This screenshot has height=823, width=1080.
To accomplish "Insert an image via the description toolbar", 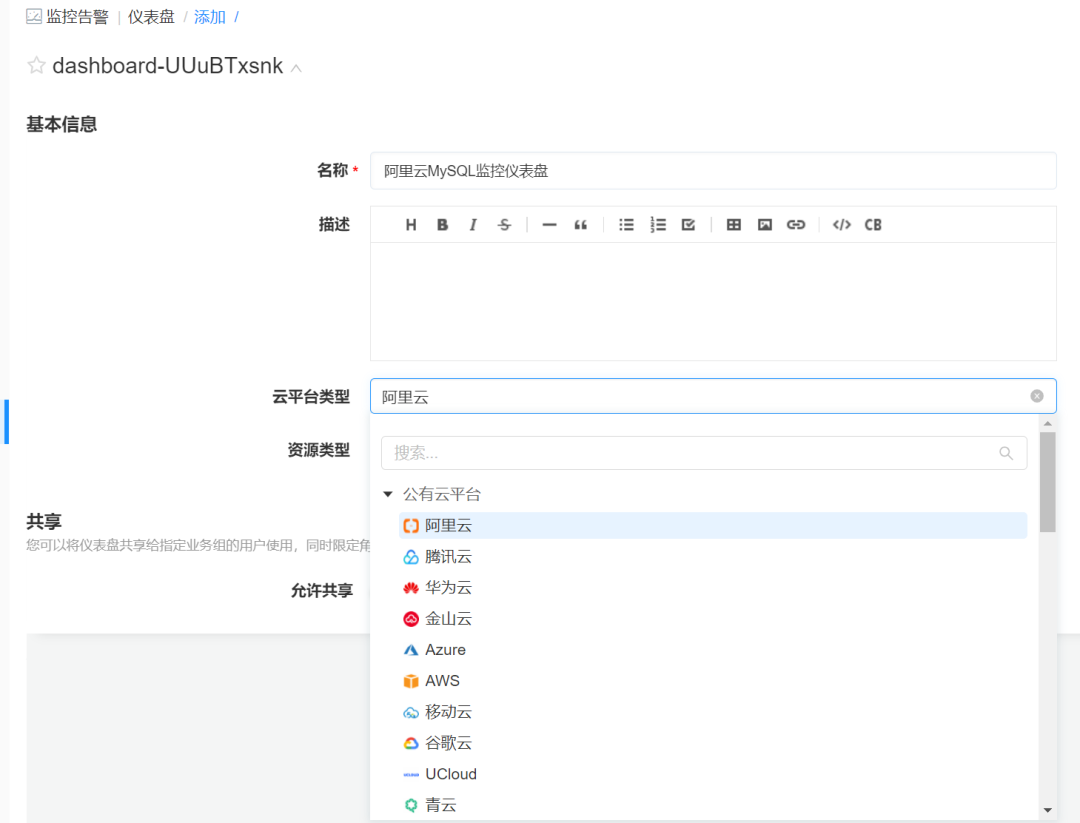I will point(764,224).
